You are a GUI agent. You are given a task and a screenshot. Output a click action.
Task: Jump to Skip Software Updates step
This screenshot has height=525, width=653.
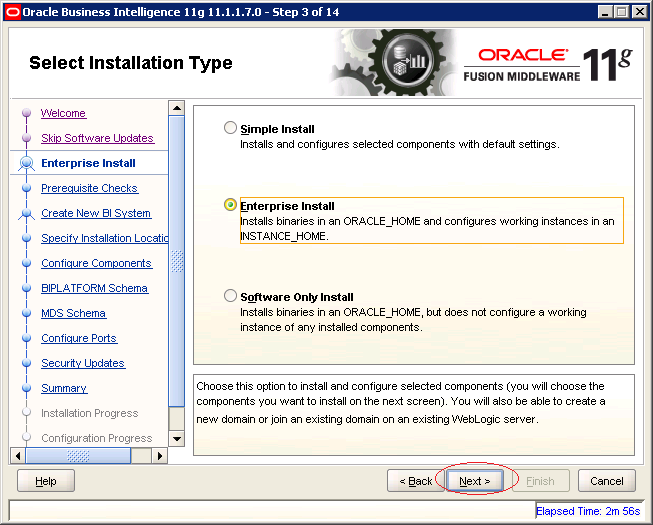point(97,138)
